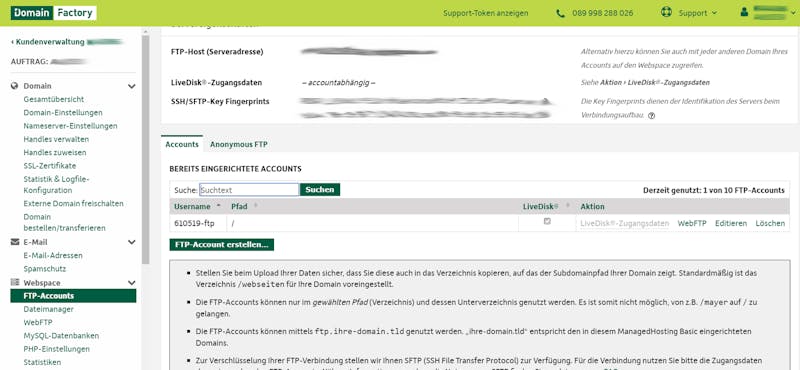Click the Support lifebuoy icon

click(666, 12)
